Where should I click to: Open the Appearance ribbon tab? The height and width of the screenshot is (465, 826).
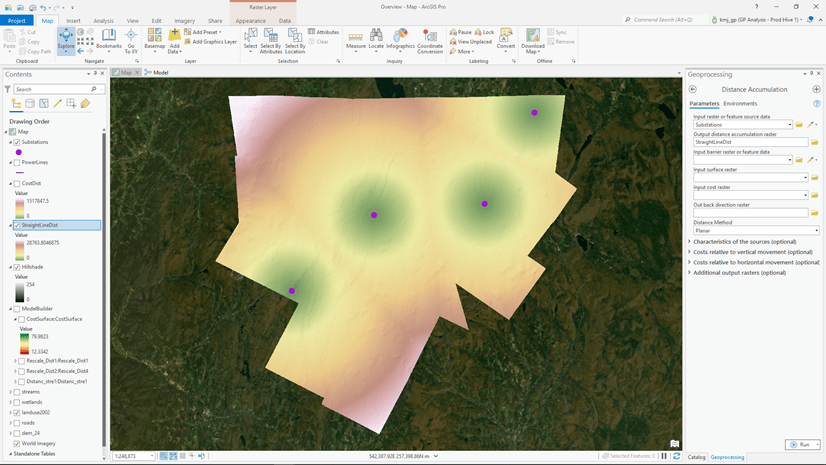[250, 21]
